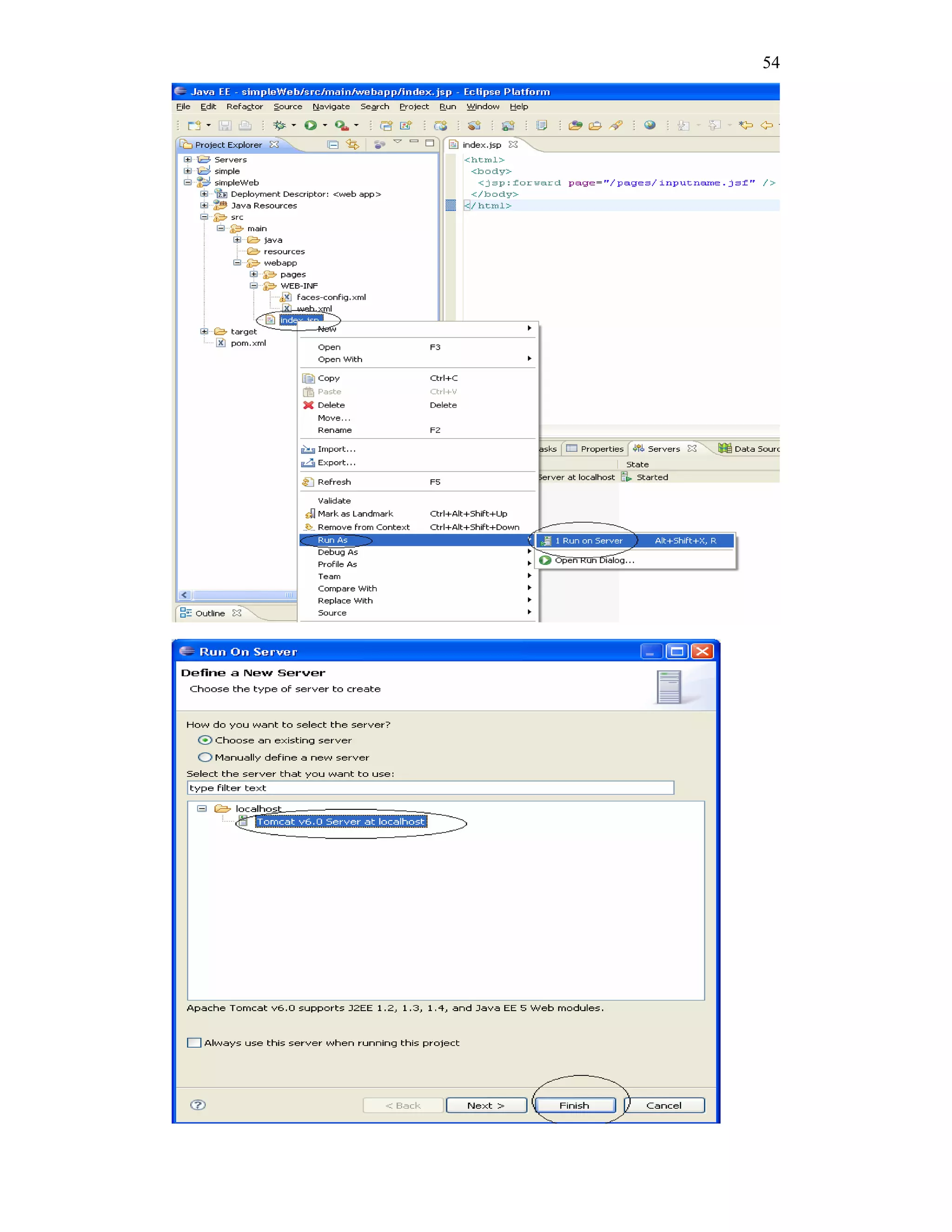
Task: Select Mark as Landmark menu entry
Action: (418, 513)
